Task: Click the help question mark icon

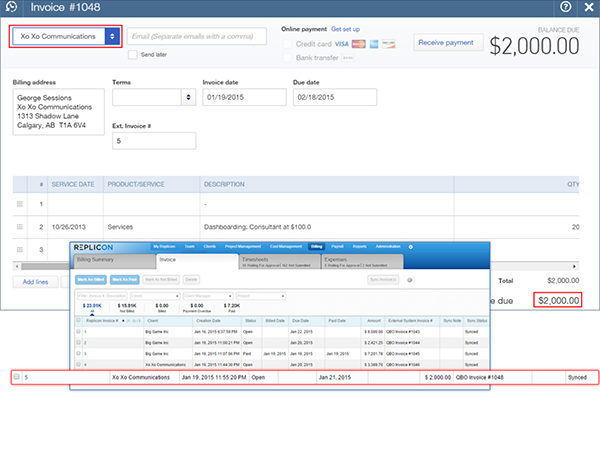Action: tap(565, 7)
